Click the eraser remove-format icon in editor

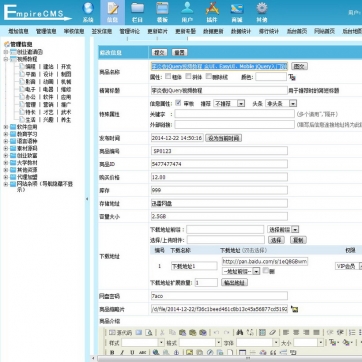click(x=273, y=332)
